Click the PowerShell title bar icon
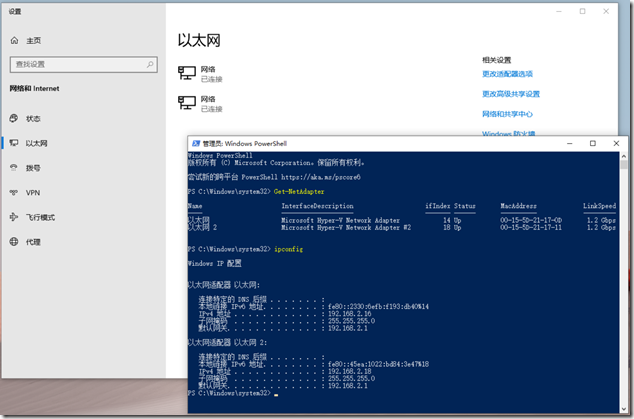634x419 pixels. 196,144
